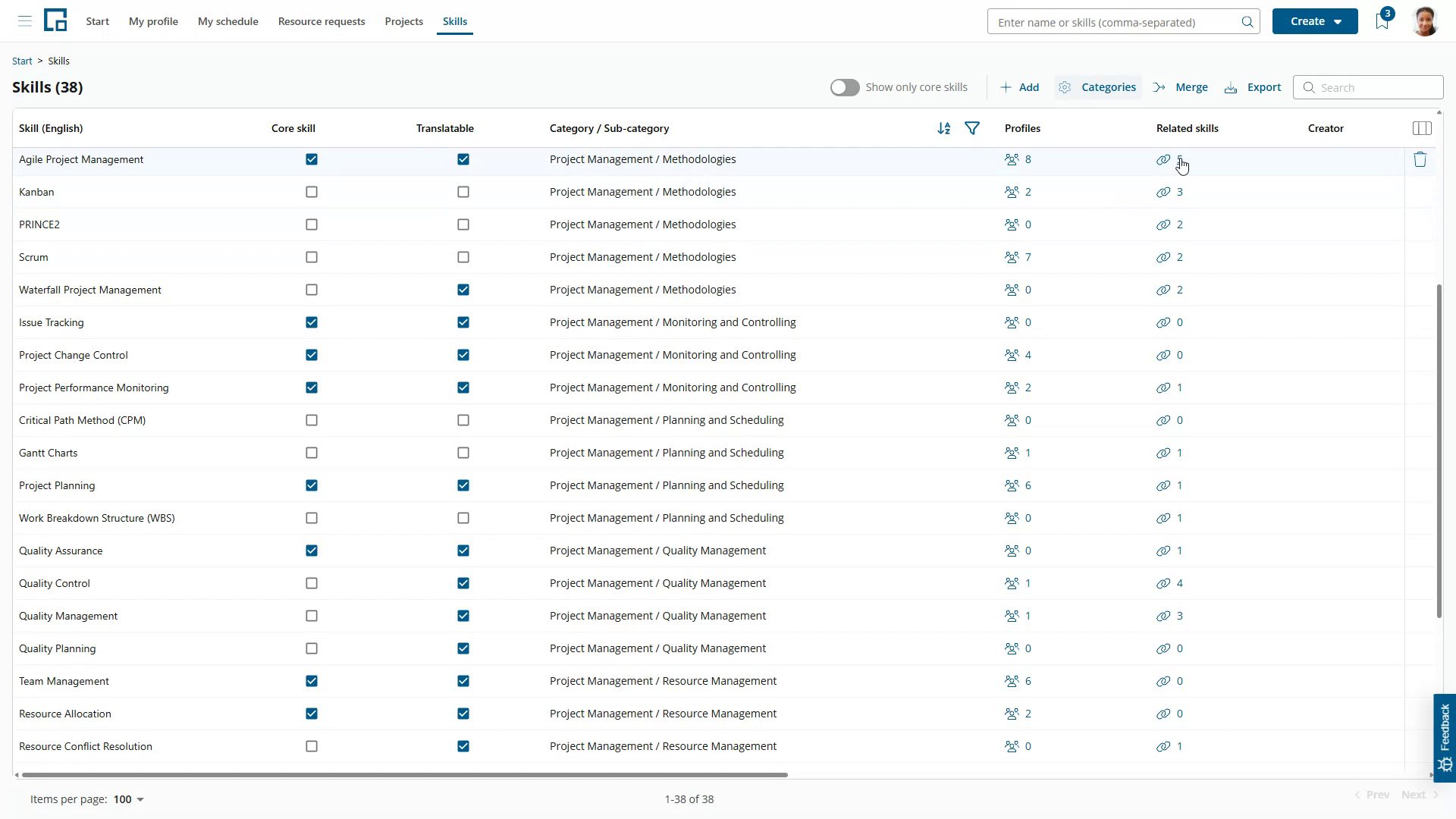This screenshot has height=819, width=1456.
Task: Open the hamburger navigation menu
Action: point(25,21)
